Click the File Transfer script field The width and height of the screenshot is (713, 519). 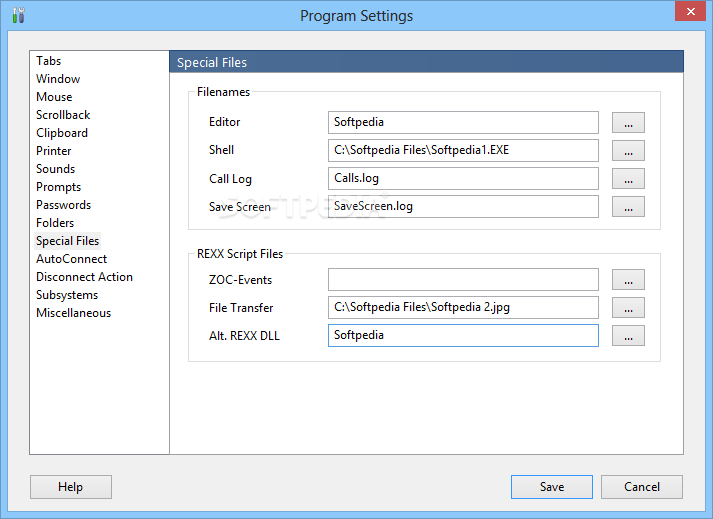click(463, 307)
